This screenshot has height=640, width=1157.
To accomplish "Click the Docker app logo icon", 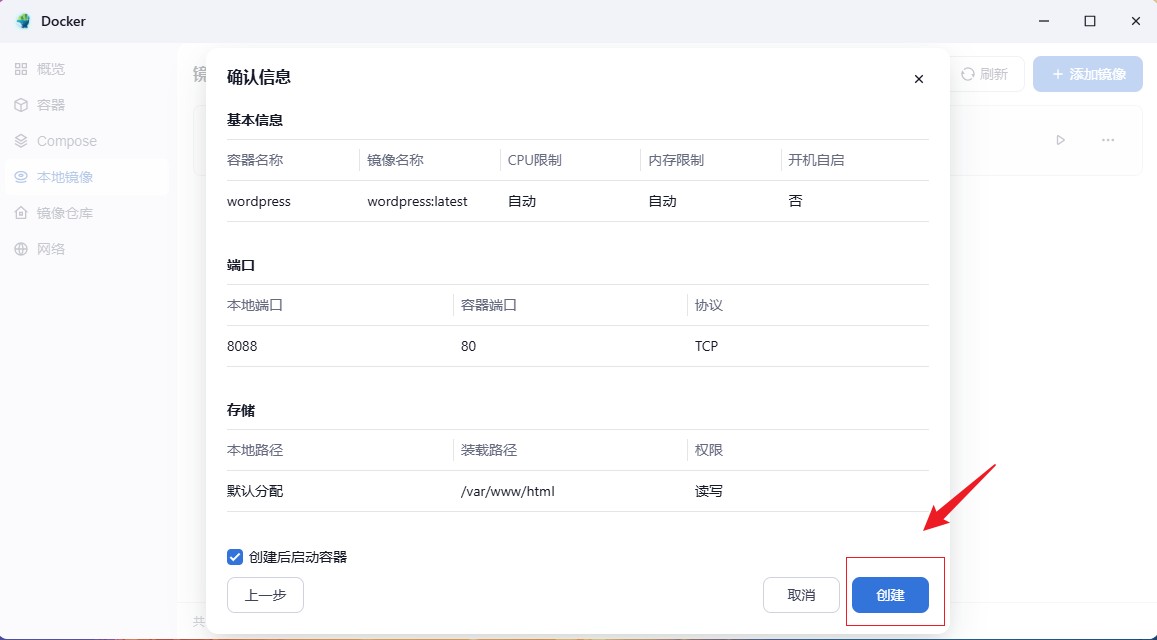I will (x=23, y=21).
